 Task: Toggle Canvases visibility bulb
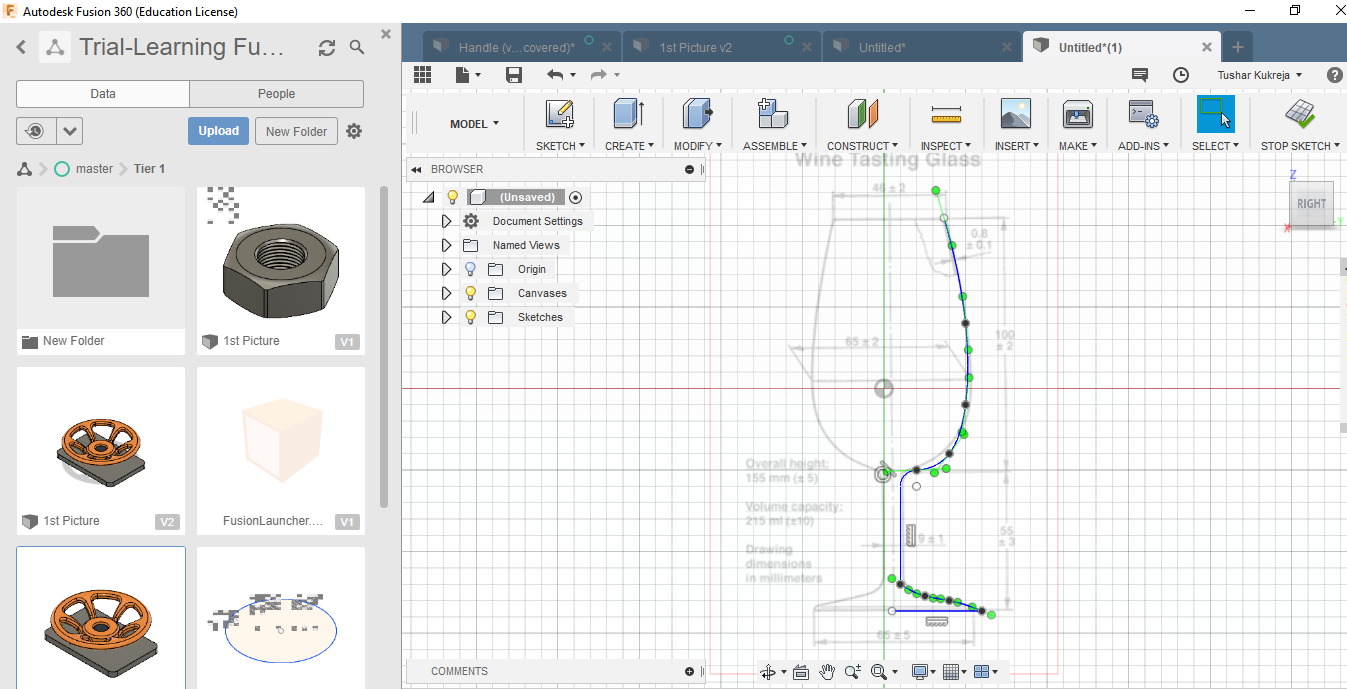tap(471, 293)
